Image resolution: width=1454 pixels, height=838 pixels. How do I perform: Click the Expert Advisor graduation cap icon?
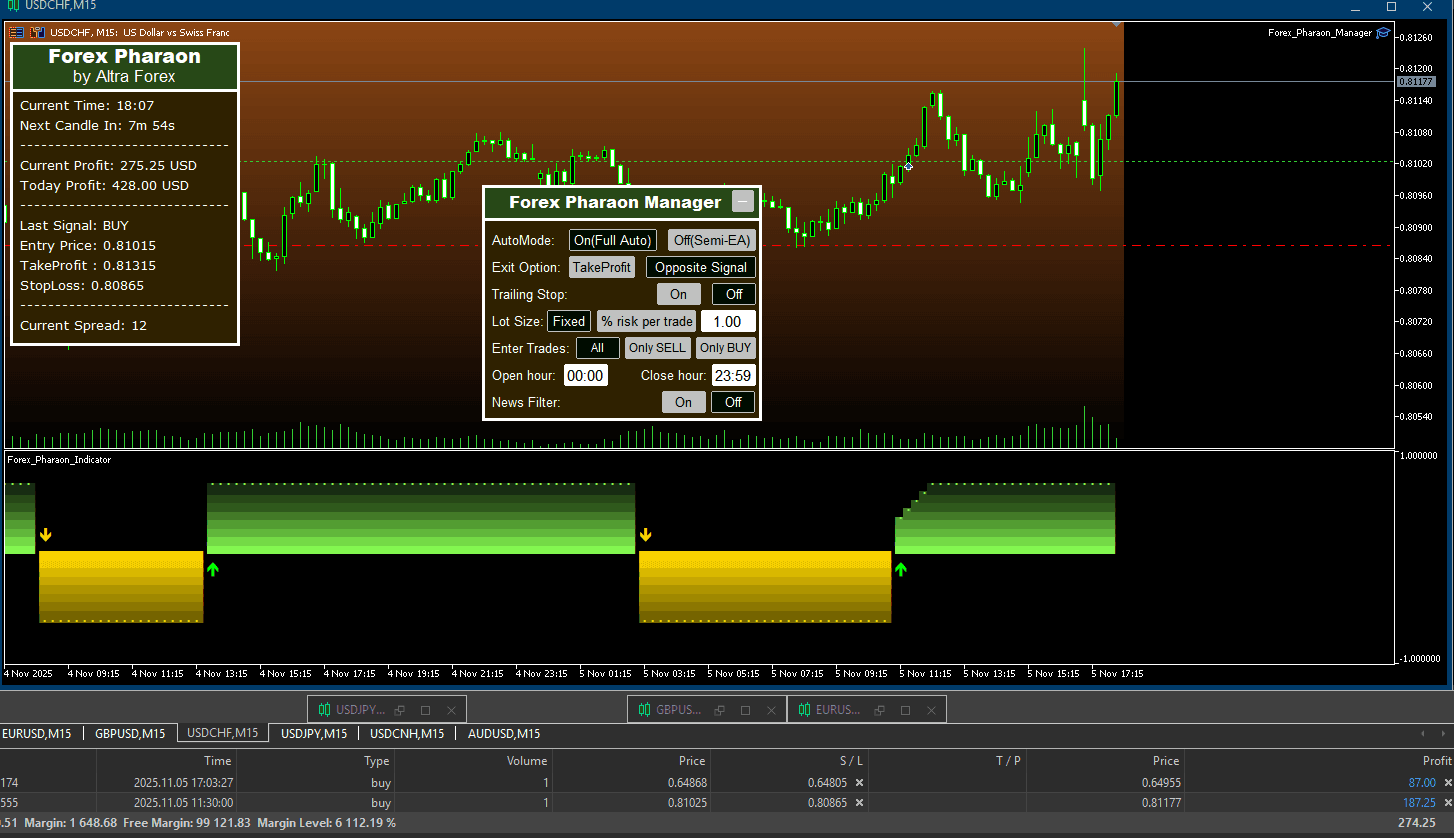1383,33
